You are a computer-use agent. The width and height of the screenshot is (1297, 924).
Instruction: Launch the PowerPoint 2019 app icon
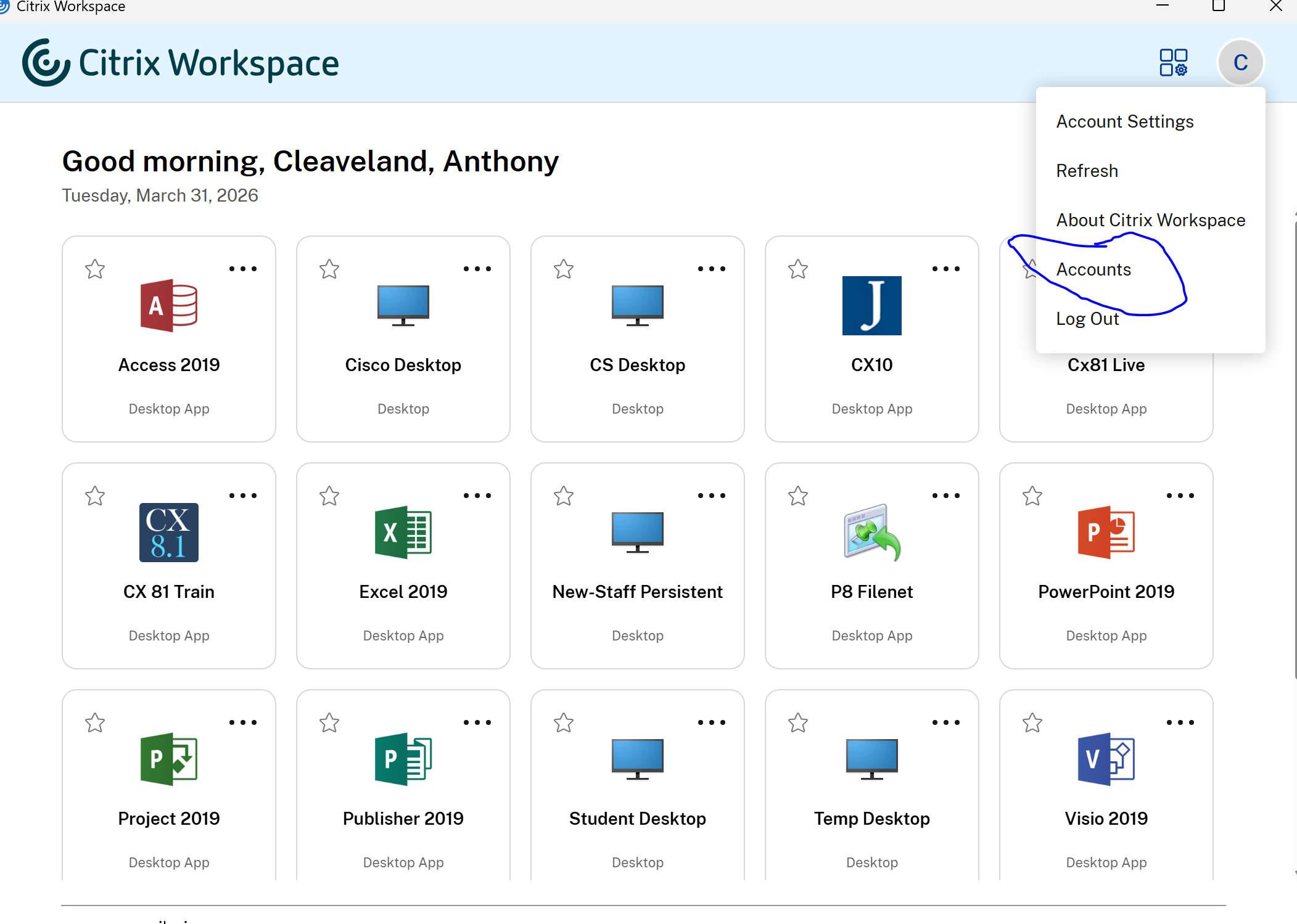pos(1106,532)
